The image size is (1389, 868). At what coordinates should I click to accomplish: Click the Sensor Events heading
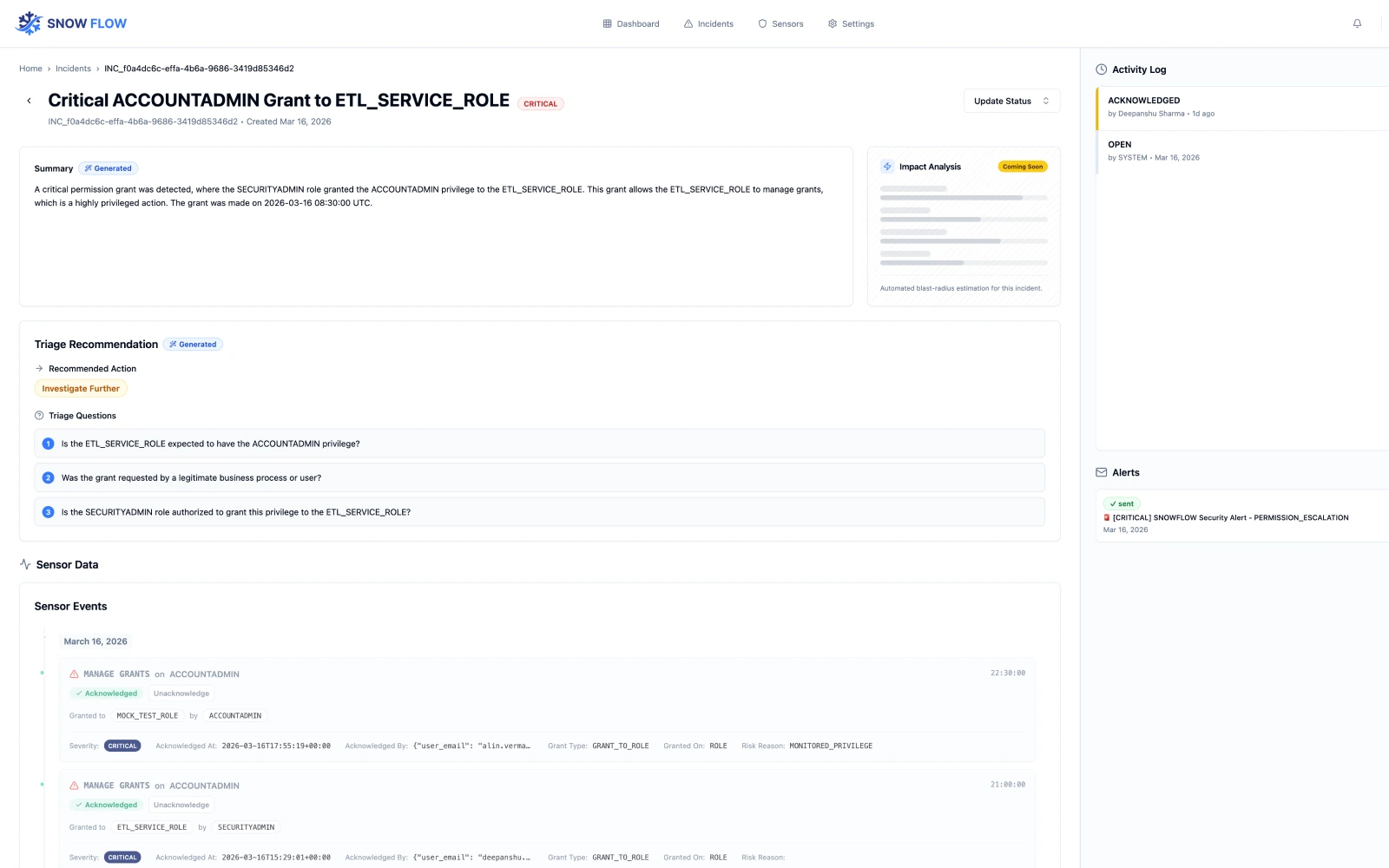(x=70, y=607)
